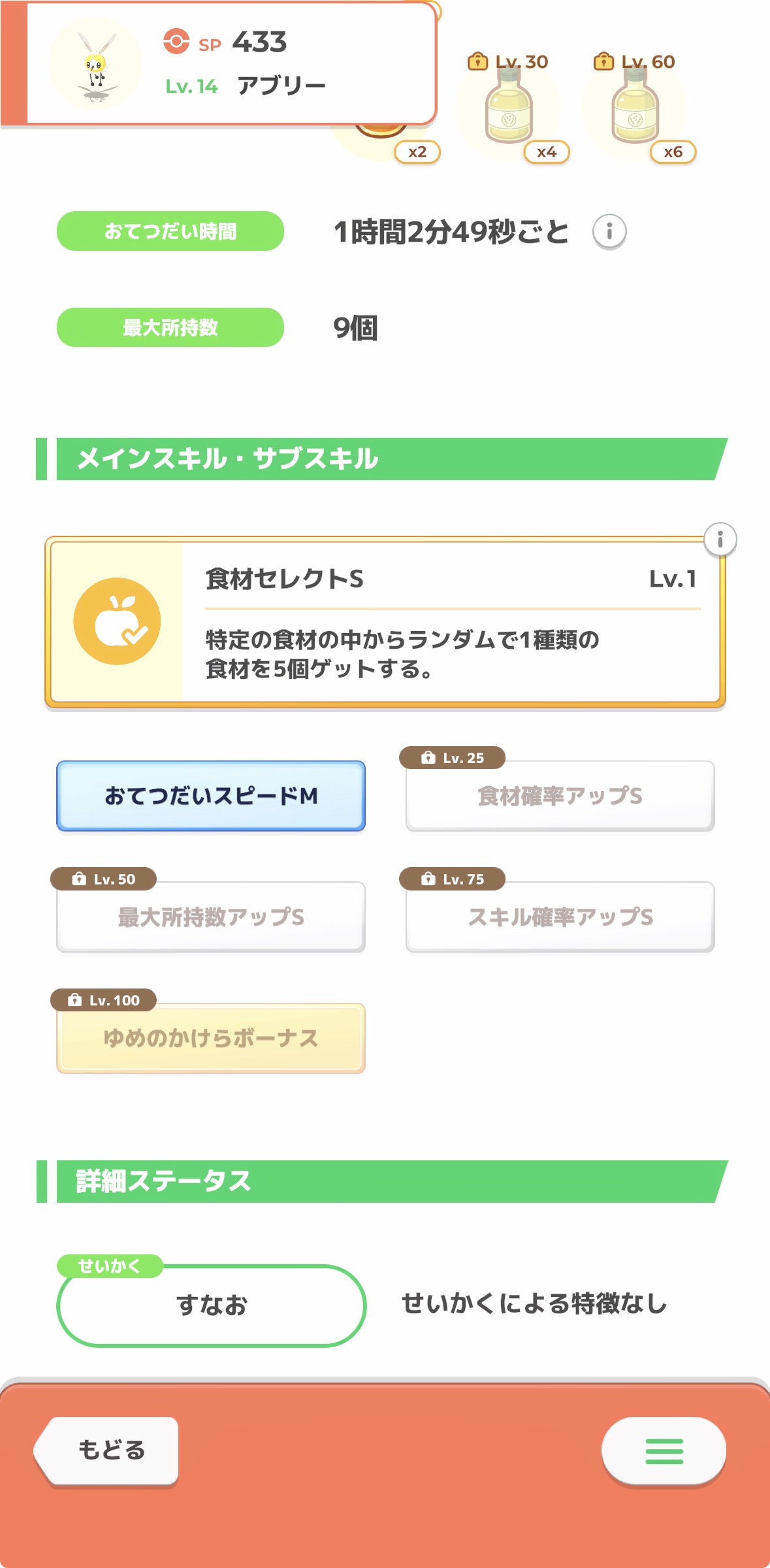Tap the locked 最大所持数アップS sub skill
Viewport: 770px width, 1568px height.
[x=211, y=917]
